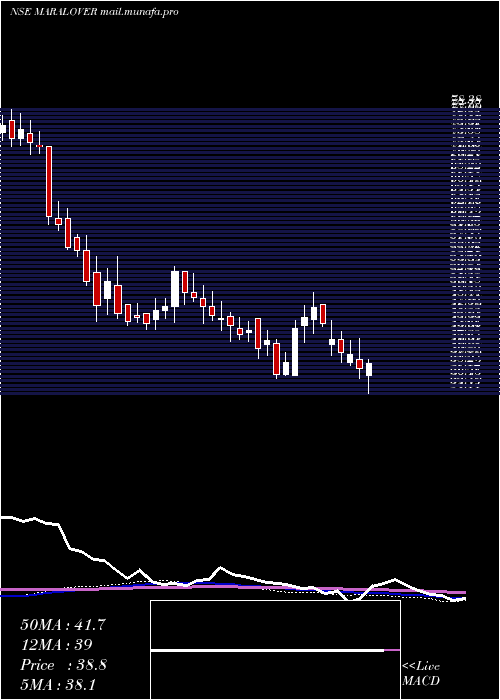500x700 pixels.
Task: Click the <<Live MACD label
Action: [421, 674]
